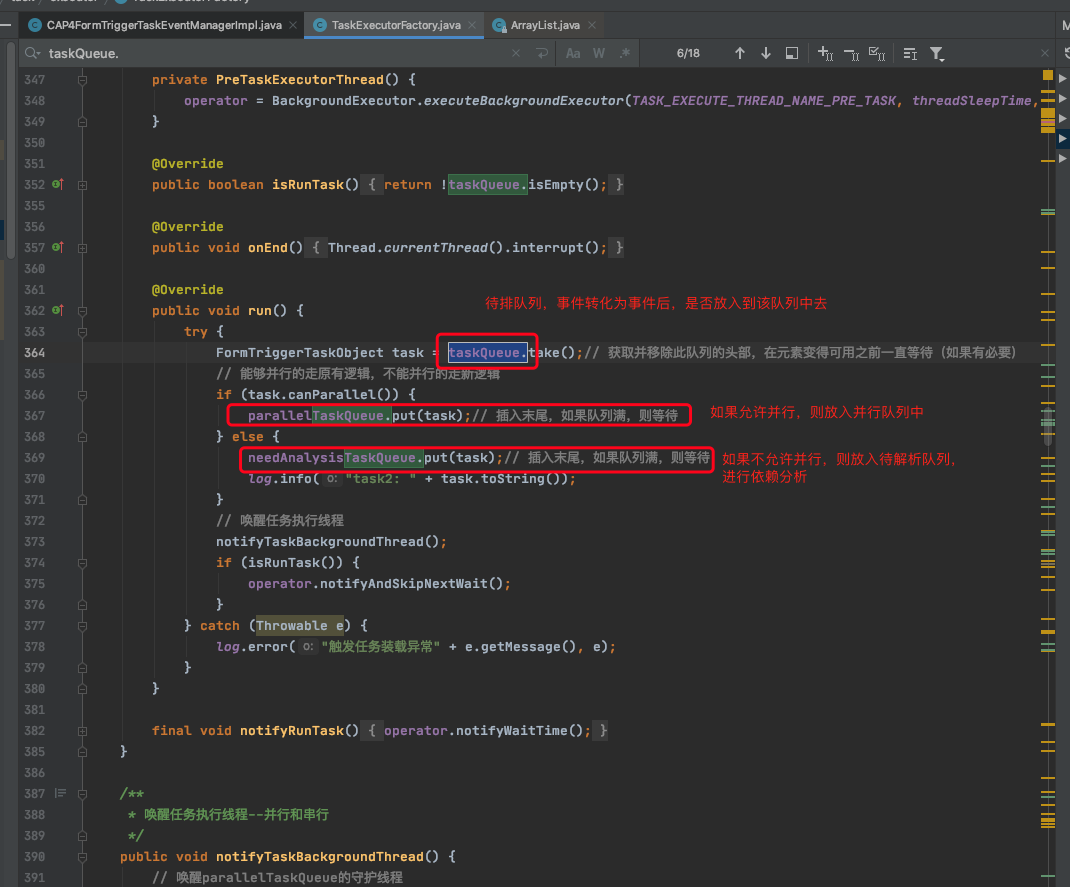Screen dimensions: 1070x887
Task: Toggle whole words (W) search option
Action: [599, 53]
